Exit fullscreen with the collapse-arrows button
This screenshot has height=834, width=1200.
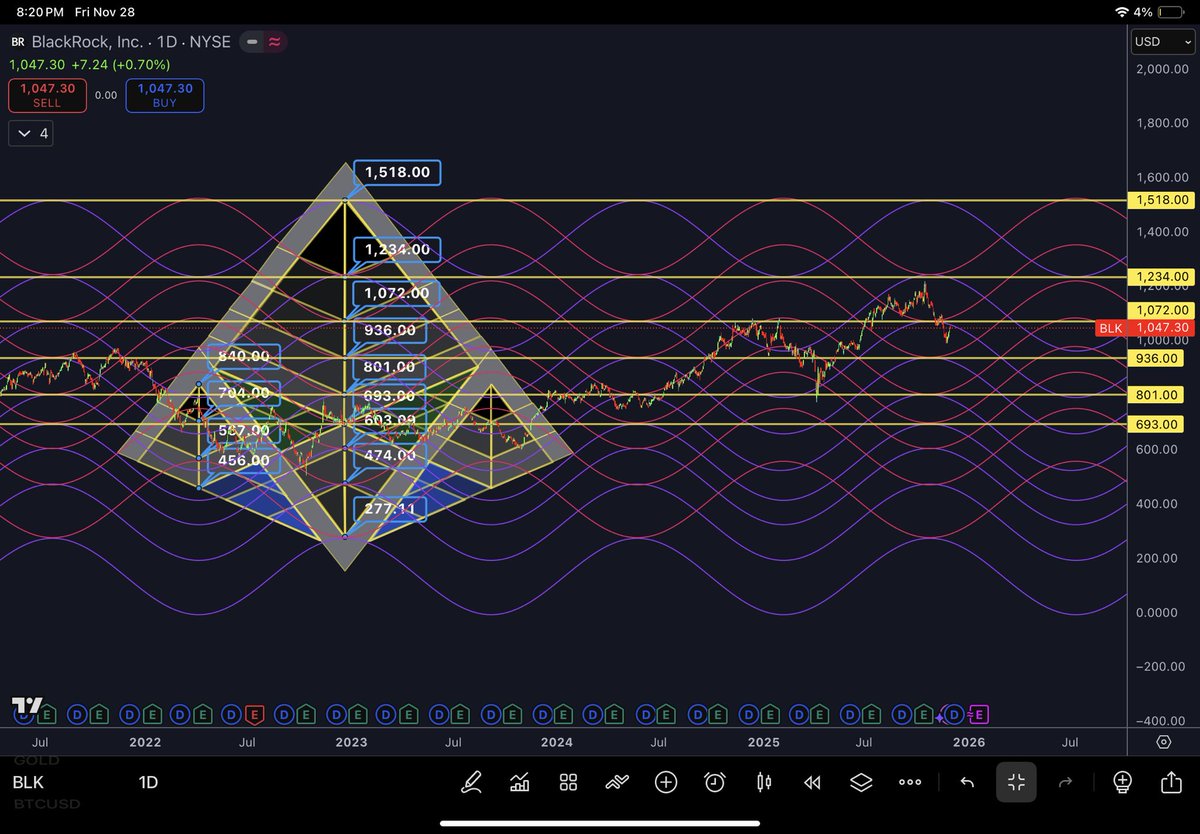(1016, 782)
